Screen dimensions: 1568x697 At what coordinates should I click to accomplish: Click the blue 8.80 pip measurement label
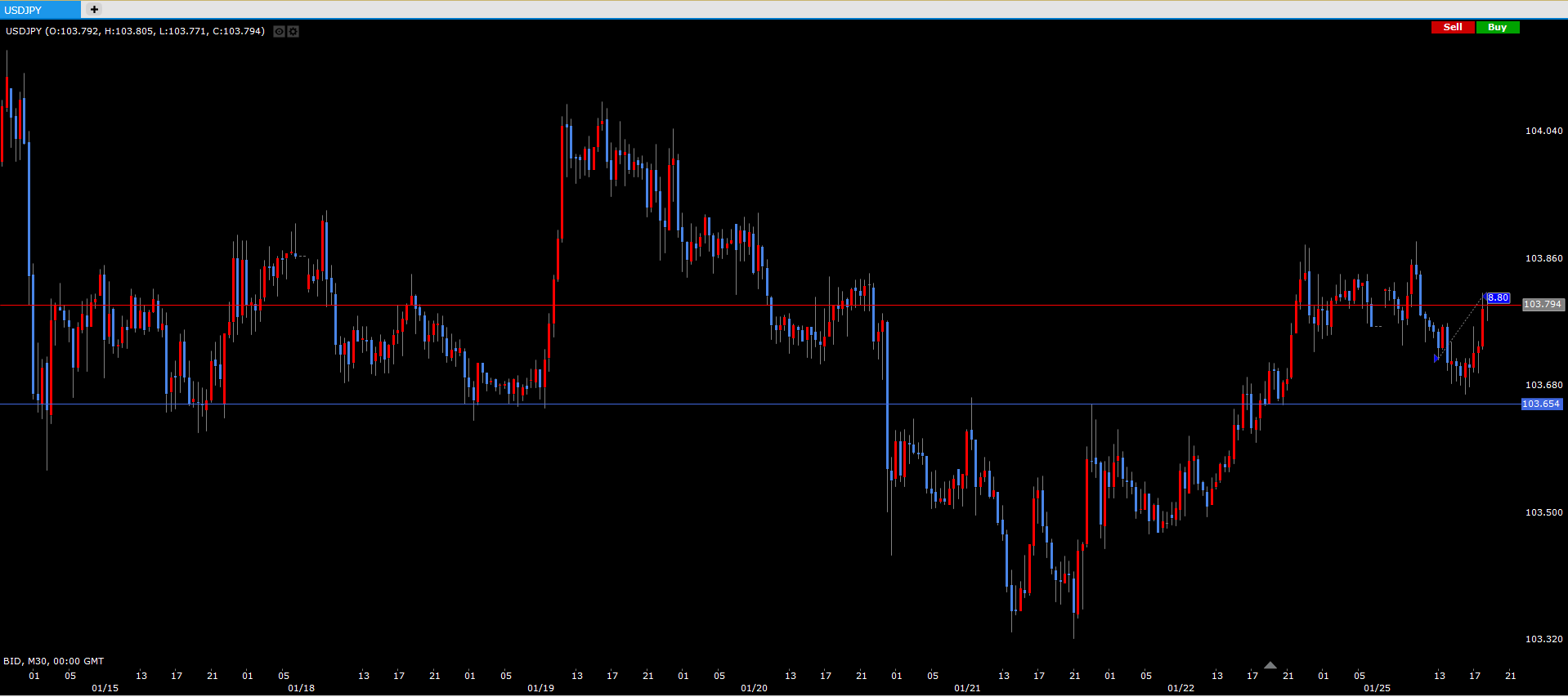click(x=1498, y=298)
